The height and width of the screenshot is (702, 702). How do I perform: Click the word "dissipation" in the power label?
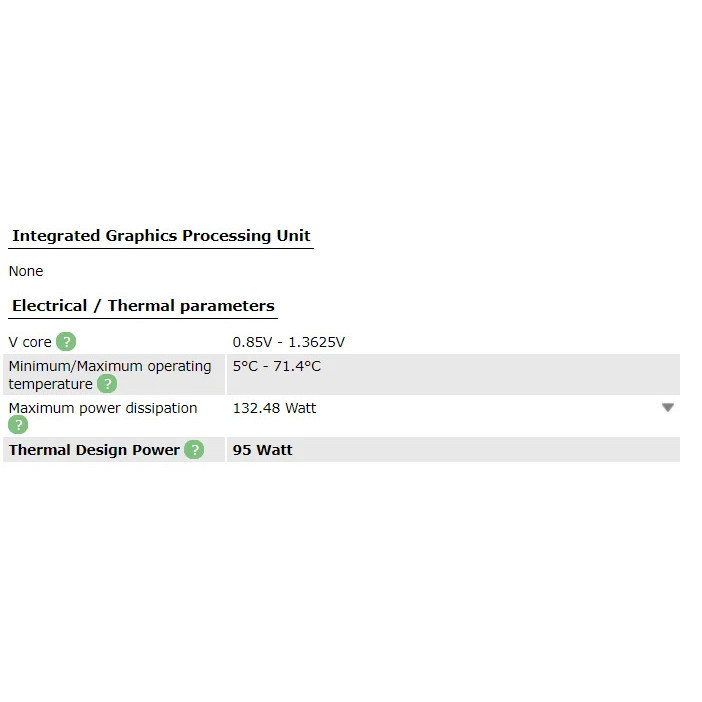[x=159, y=408]
